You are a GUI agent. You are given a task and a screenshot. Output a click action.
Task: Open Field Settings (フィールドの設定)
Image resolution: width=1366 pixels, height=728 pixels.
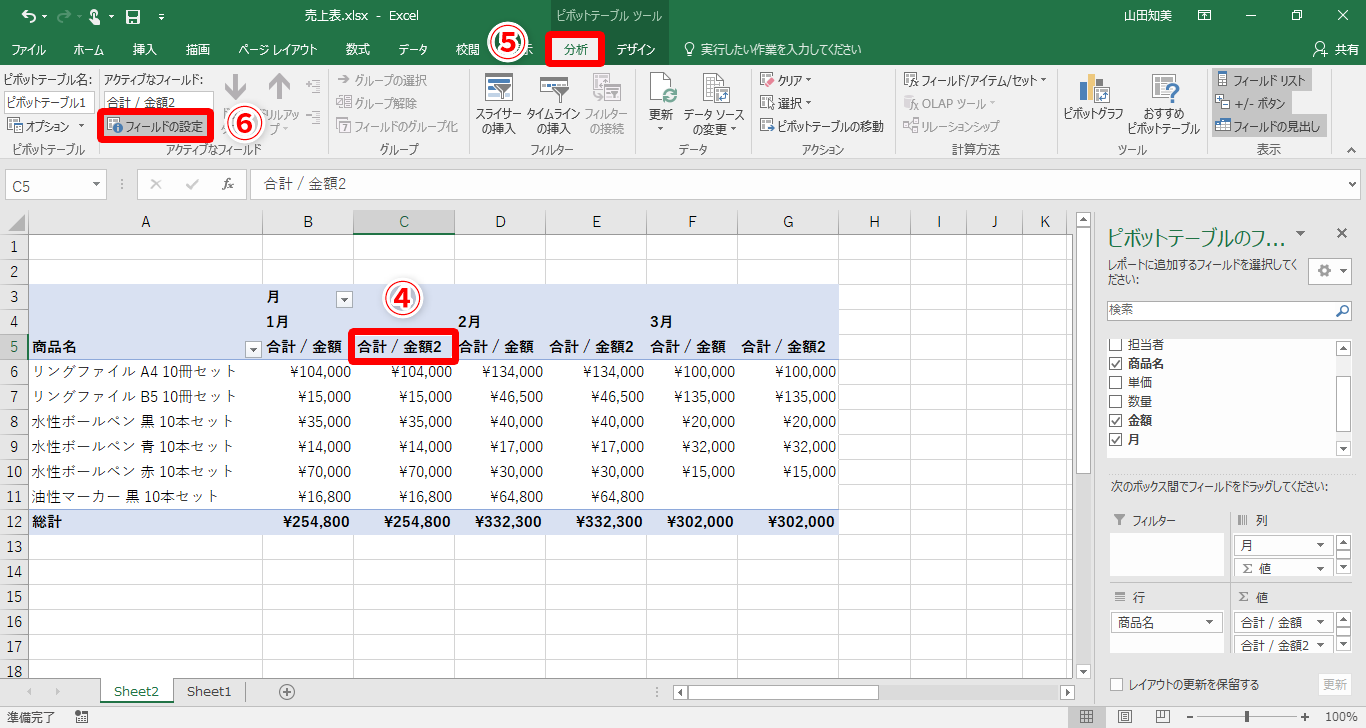point(156,127)
